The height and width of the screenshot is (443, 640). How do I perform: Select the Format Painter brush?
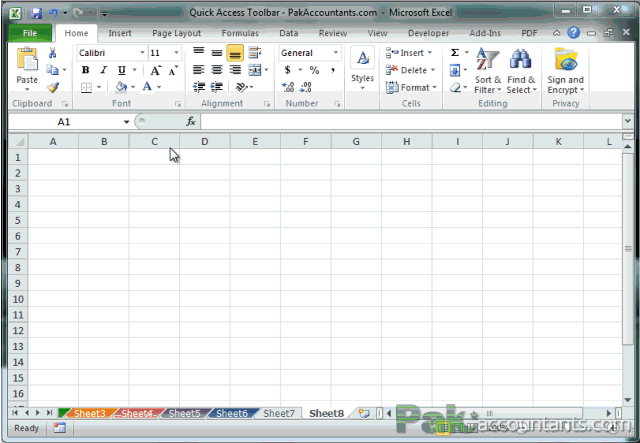53,87
